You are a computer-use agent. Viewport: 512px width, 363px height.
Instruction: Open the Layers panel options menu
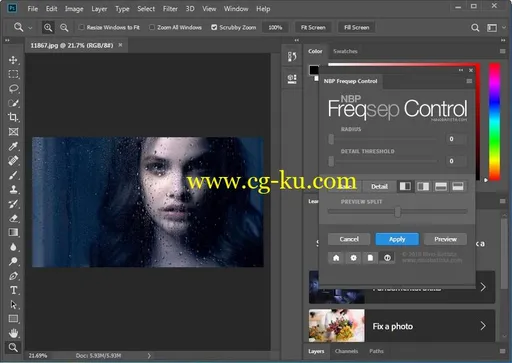click(x=502, y=351)
